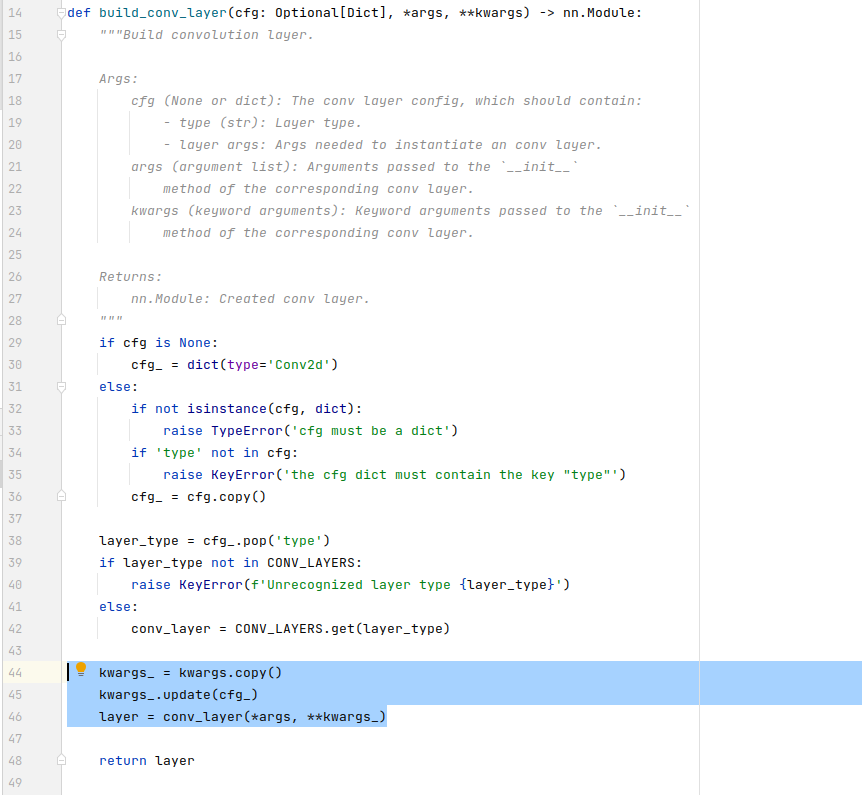The width and height of the screenshot is (862, 795).
Task: Click '- type (str): Layer type.' docstring line
Action: pyautogui.click(x=262, y=123)
